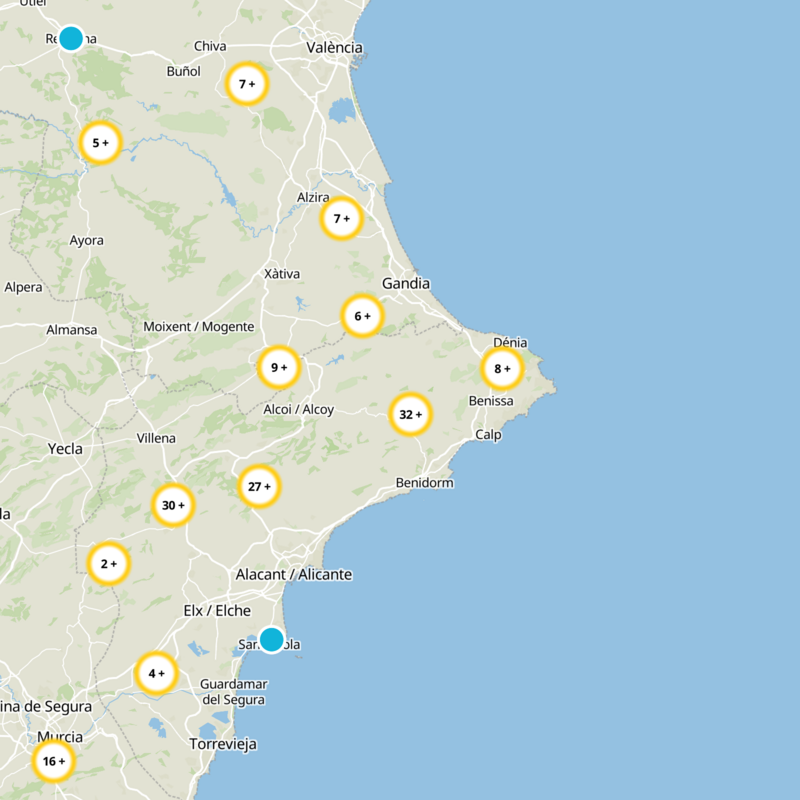Open the 27+ cluster marker
Image resolution: width=800 pixels, height=800 pixels.
pos(259,486)
